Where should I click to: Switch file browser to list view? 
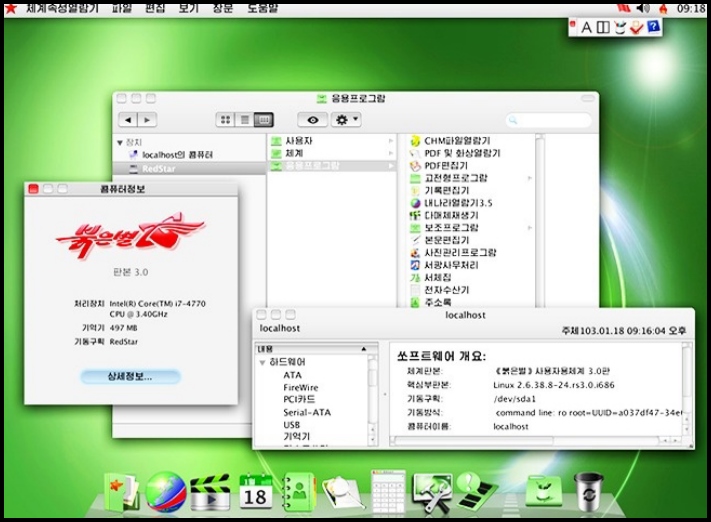tap(244, 120)
